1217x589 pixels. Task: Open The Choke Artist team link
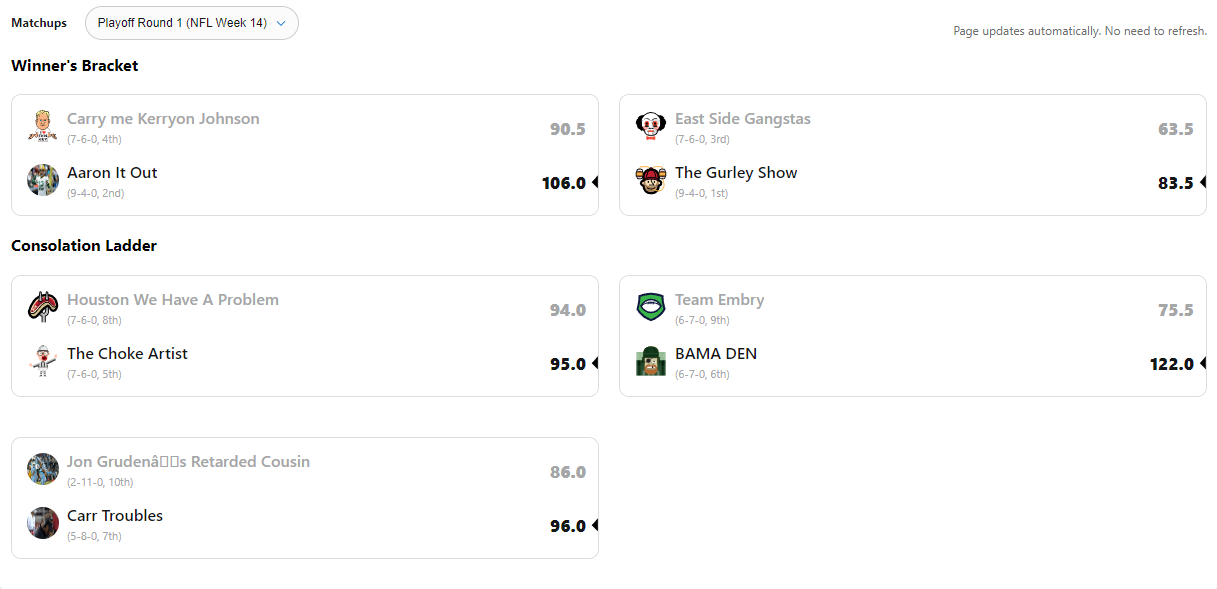pos(127,354)
